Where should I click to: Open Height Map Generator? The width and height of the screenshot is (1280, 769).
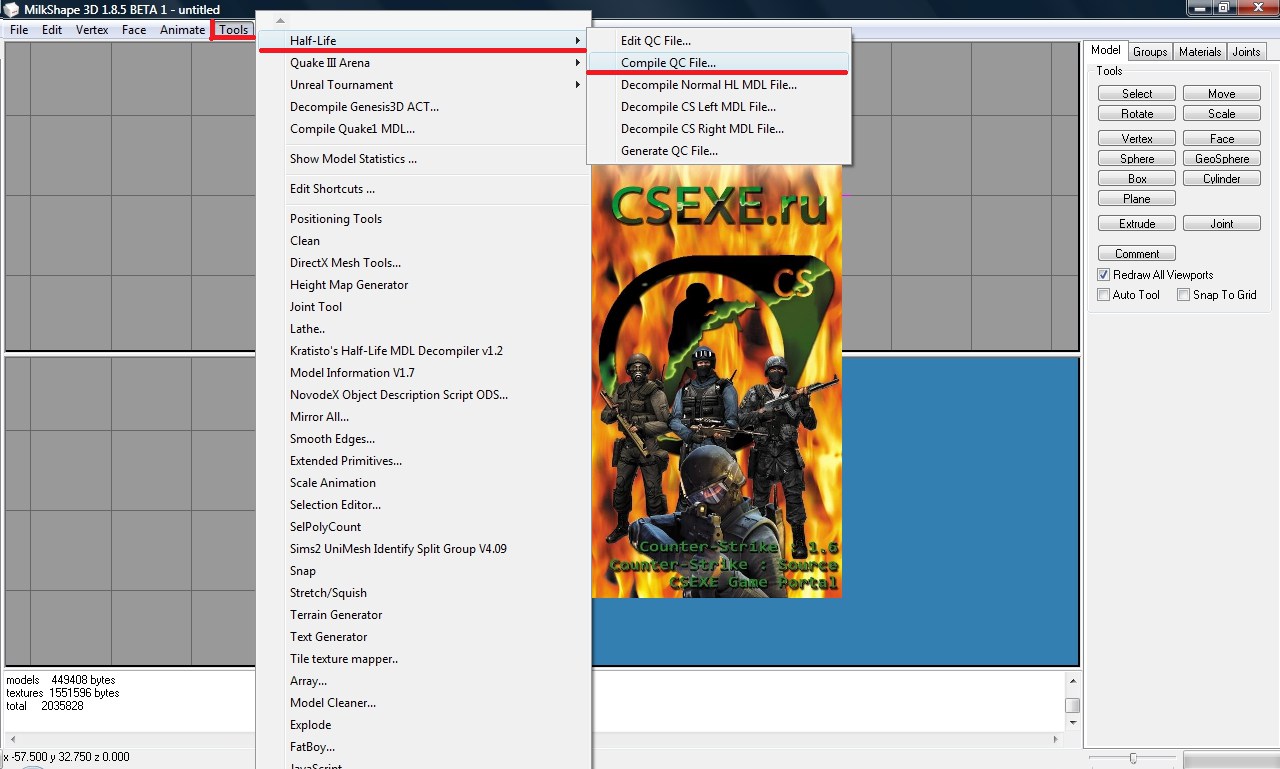coord(423,285)
